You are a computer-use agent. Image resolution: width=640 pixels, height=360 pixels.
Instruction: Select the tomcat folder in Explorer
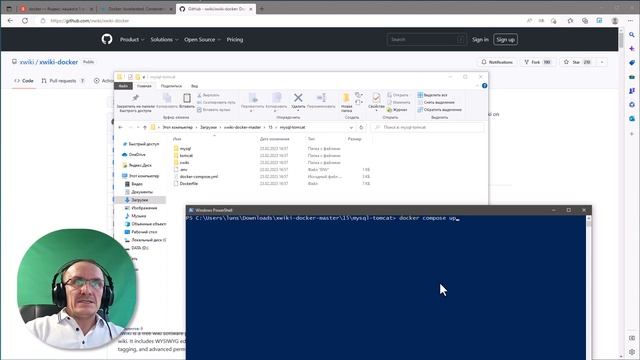pyautogui.click(x=186, y=156)
